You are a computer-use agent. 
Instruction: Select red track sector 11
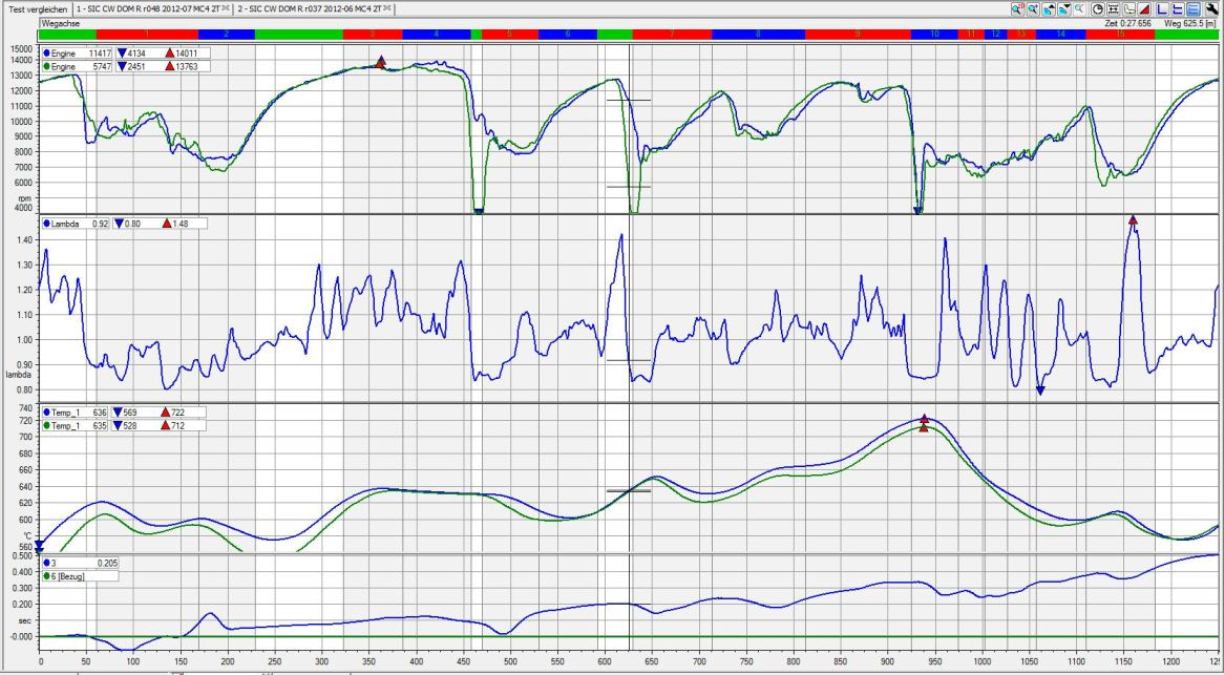tap(970, 34)
